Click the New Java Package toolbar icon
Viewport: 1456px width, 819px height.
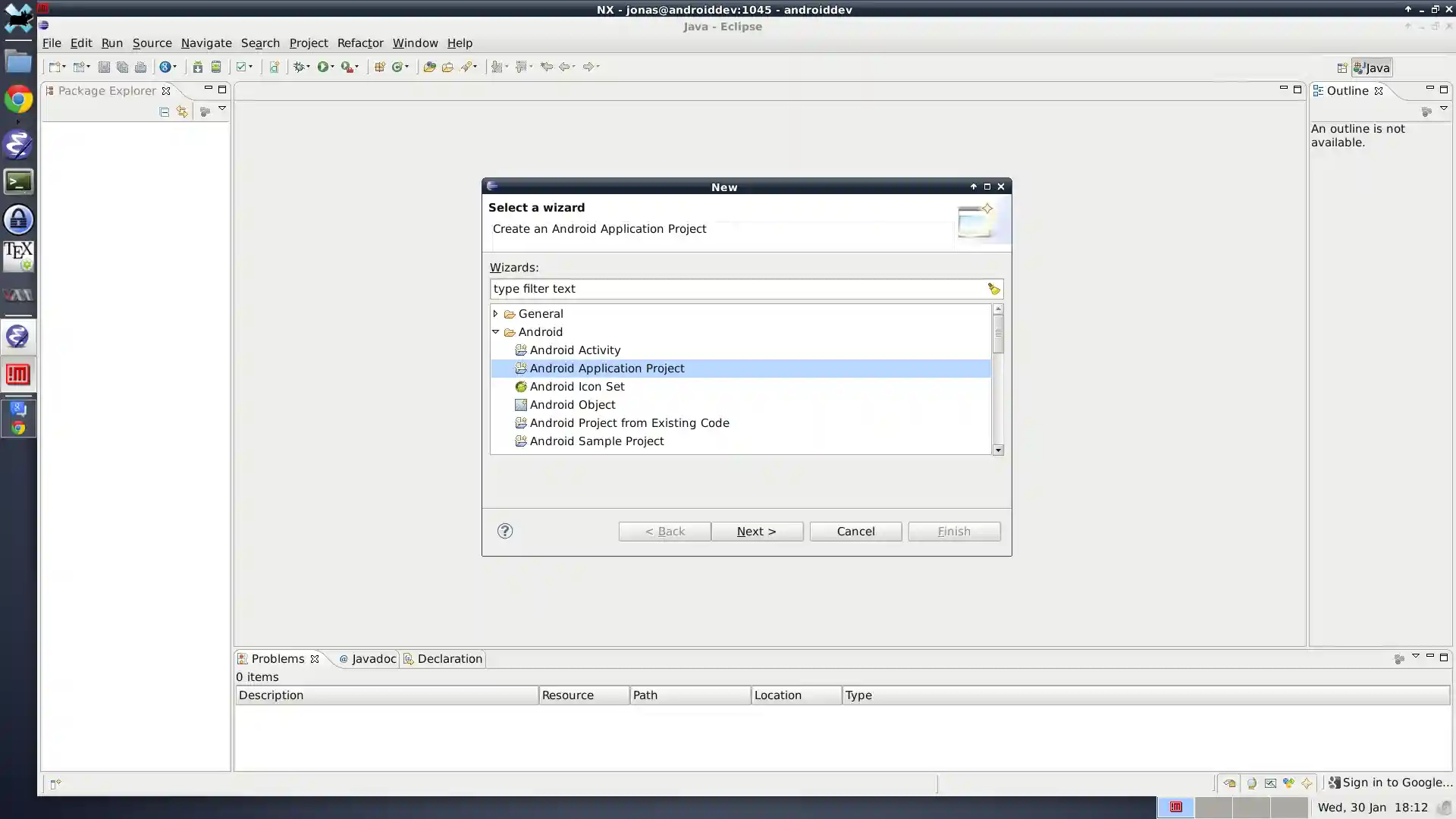coord(380,67)
